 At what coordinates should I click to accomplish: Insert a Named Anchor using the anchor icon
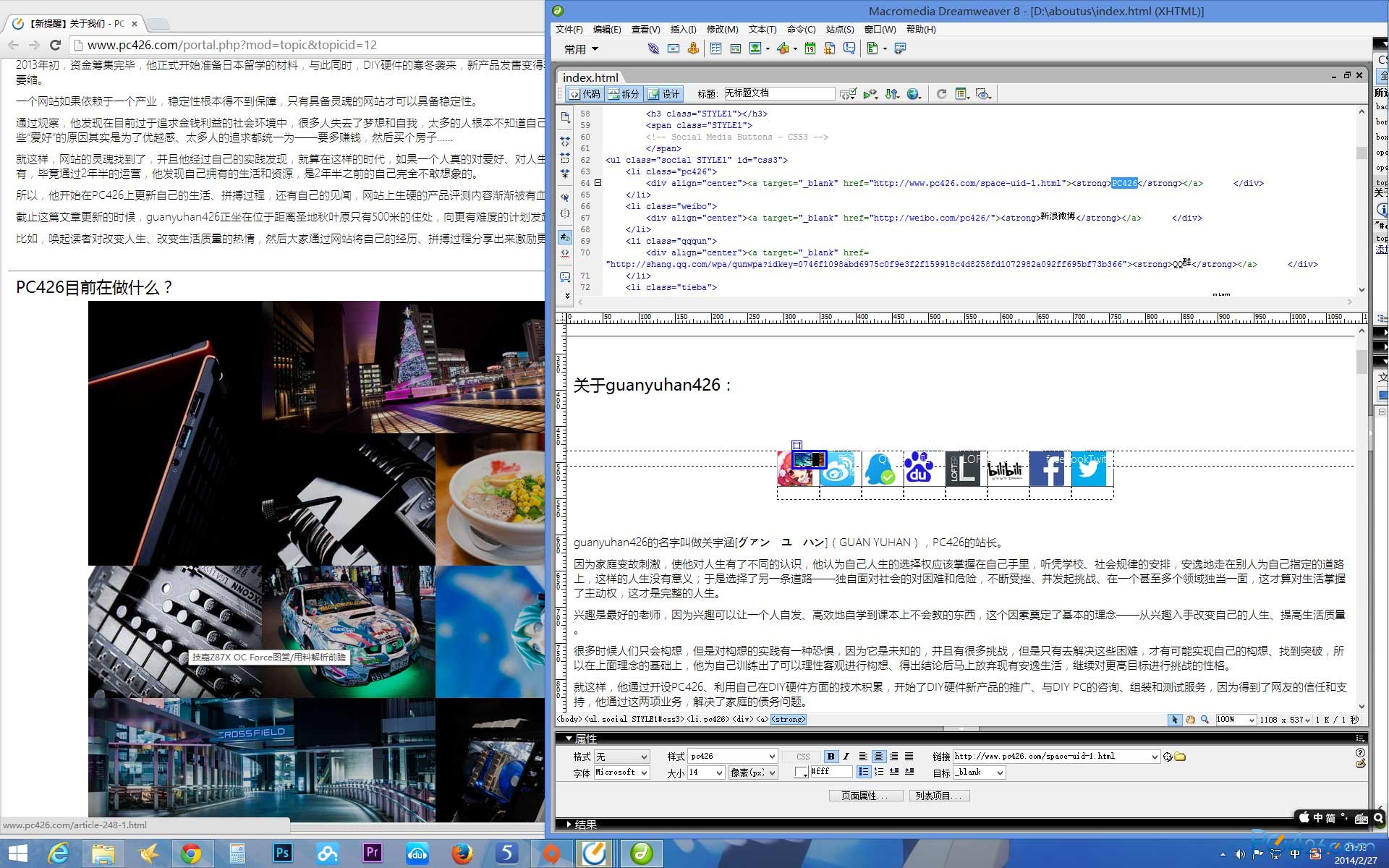[x=693, y=48]
